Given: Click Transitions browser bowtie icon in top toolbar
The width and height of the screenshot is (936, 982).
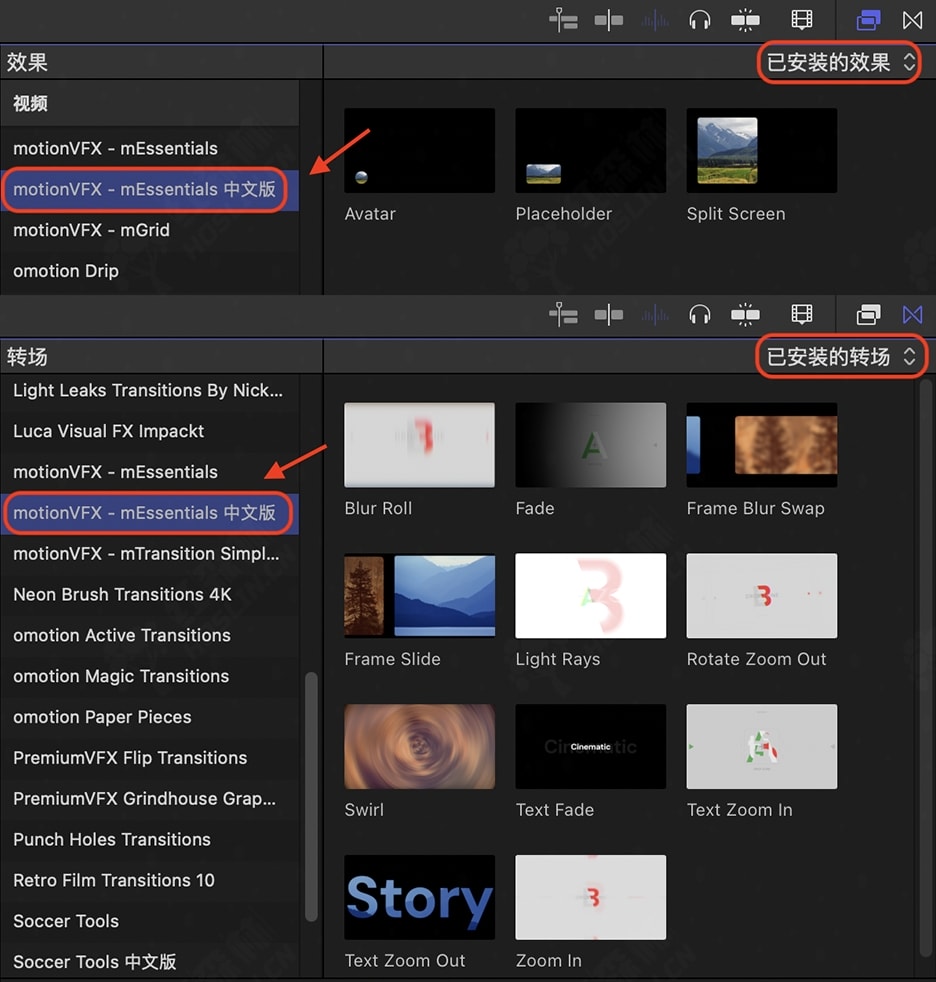Looking at the screenshot, I should (x=912, y=20).
